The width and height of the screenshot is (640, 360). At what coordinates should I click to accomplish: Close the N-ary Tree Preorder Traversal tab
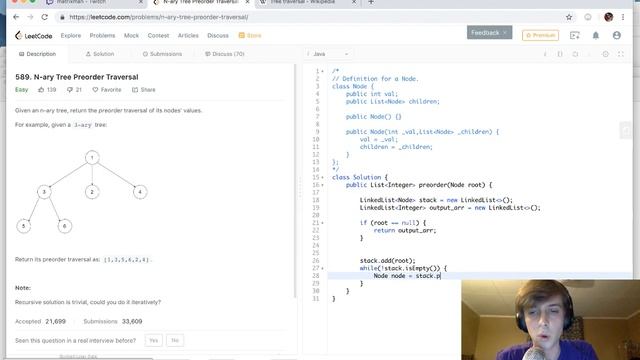tap(247, 2)
